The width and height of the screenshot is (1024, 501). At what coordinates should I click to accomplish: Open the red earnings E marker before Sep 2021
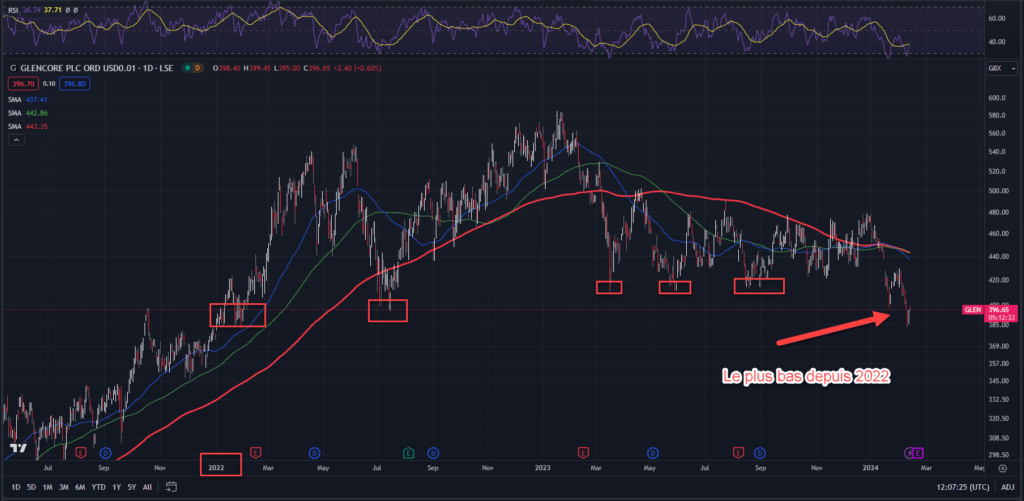click(82, 452)
